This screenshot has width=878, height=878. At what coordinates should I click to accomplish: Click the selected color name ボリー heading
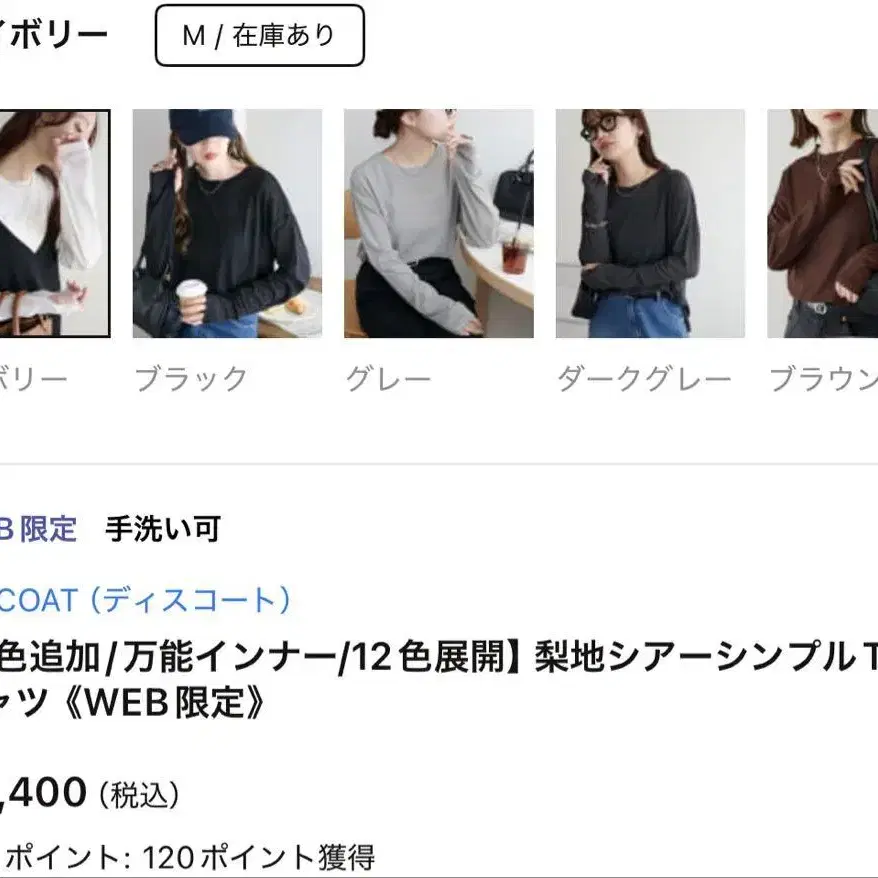tap(54, 35)
